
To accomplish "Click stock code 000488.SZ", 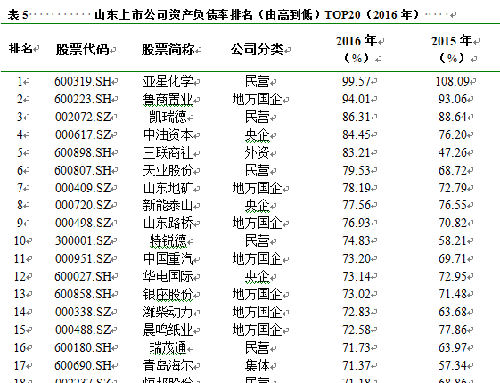I will 83,330.
